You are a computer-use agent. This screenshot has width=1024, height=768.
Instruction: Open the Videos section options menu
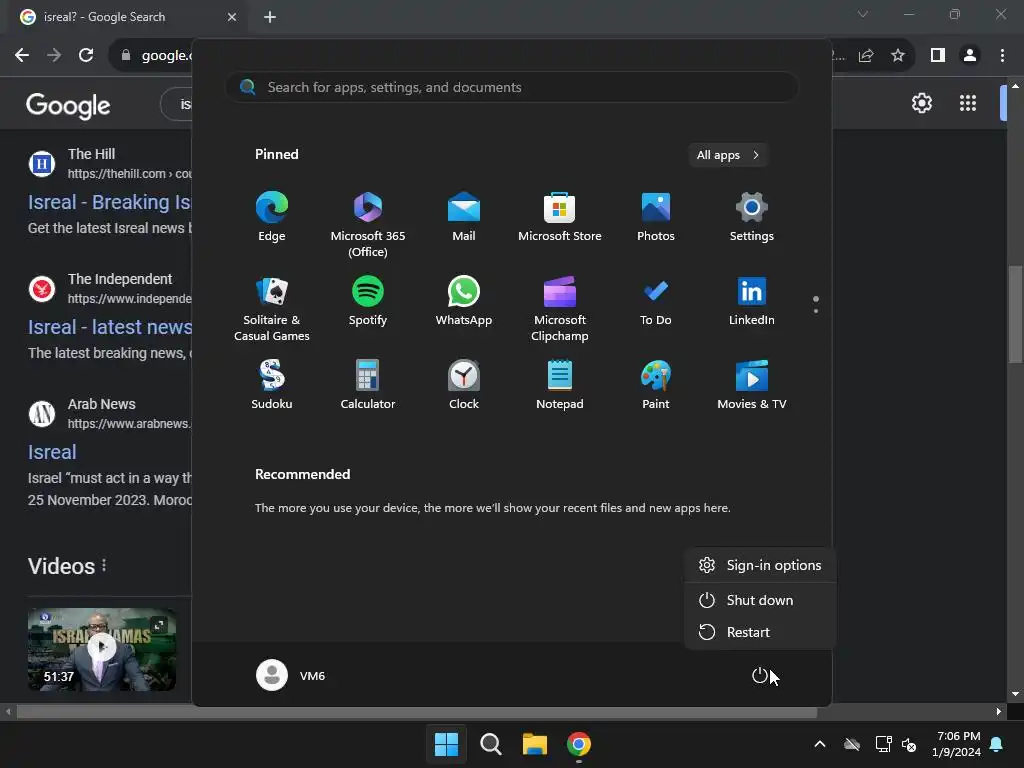[104, 566]
